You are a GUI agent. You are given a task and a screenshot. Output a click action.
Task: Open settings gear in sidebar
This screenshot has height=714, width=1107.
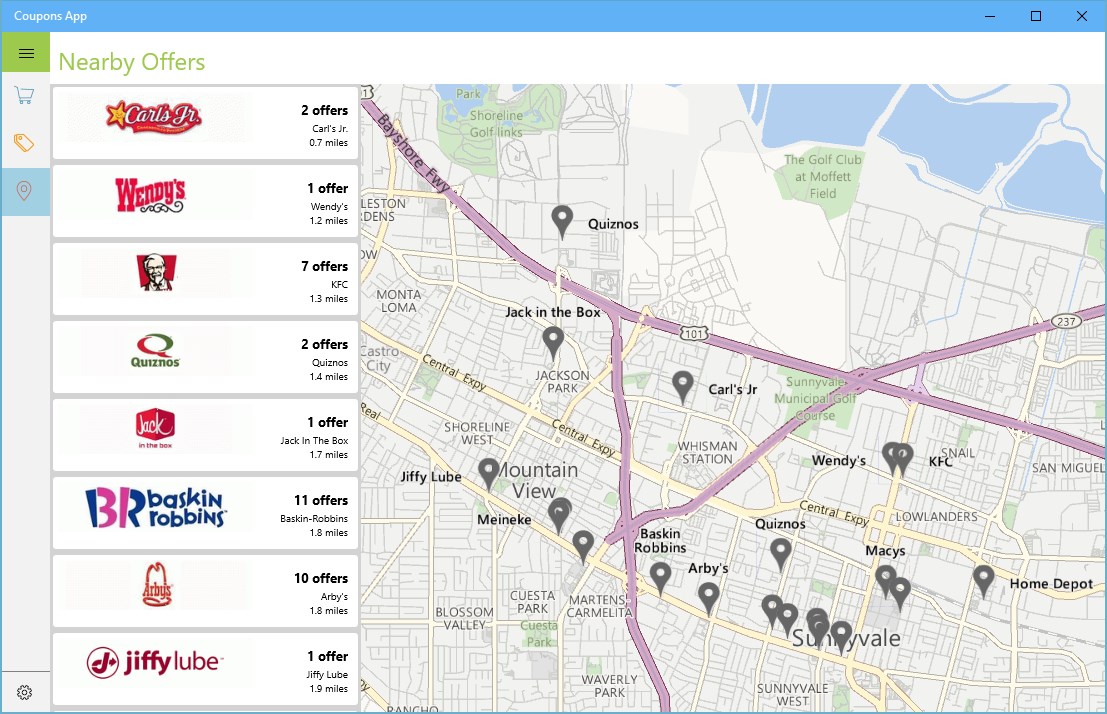click(x=25, y=692)
